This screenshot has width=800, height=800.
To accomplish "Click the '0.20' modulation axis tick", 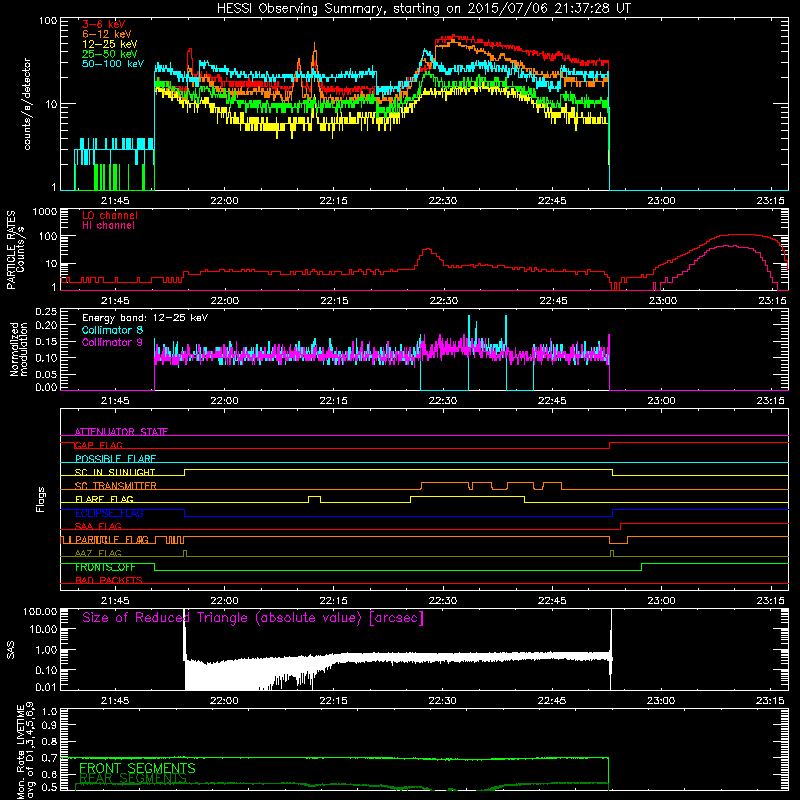I will 46,325.
